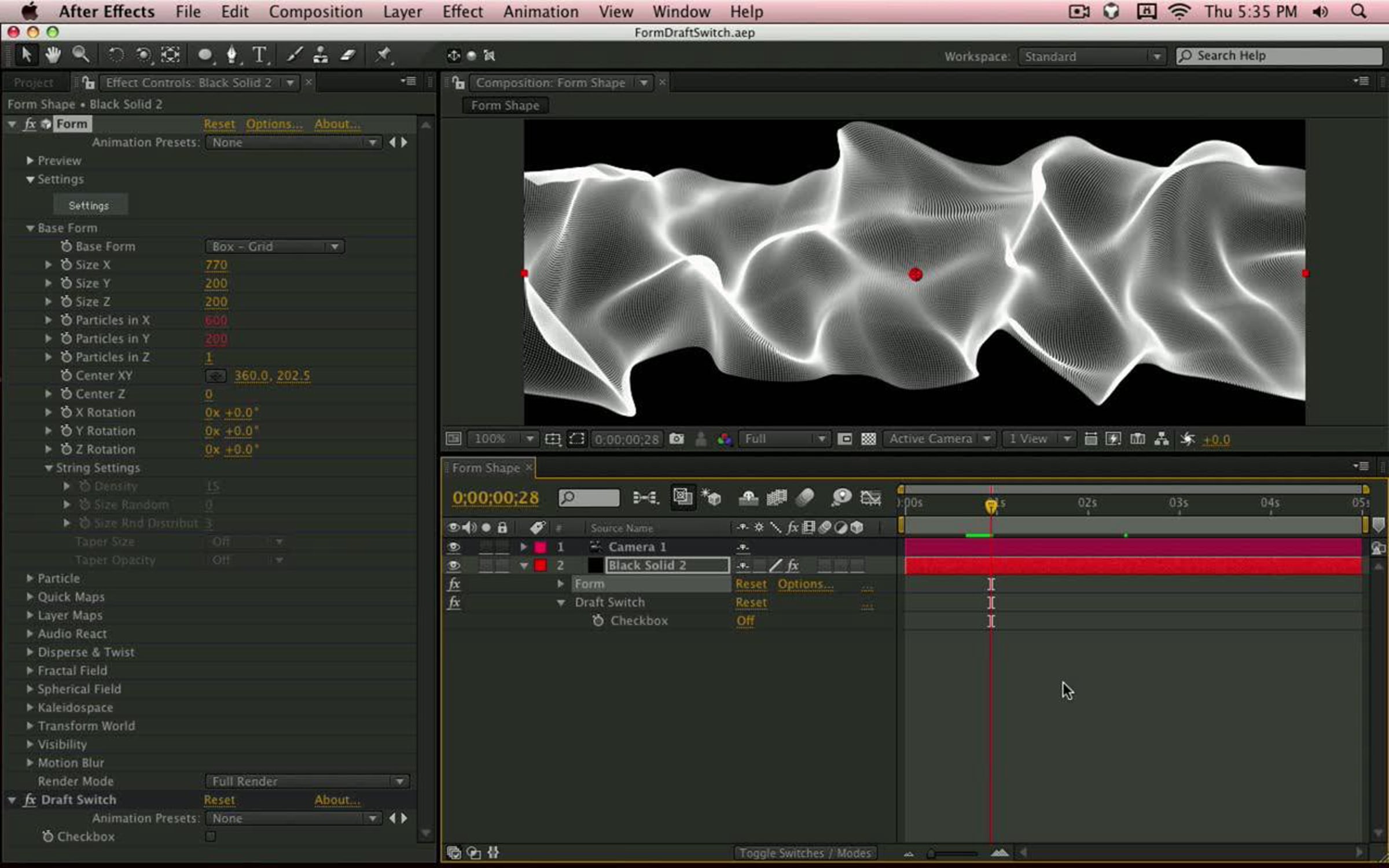Reset Draft Switch in the timeline
Screen dimensions: 1389x868
751,602
